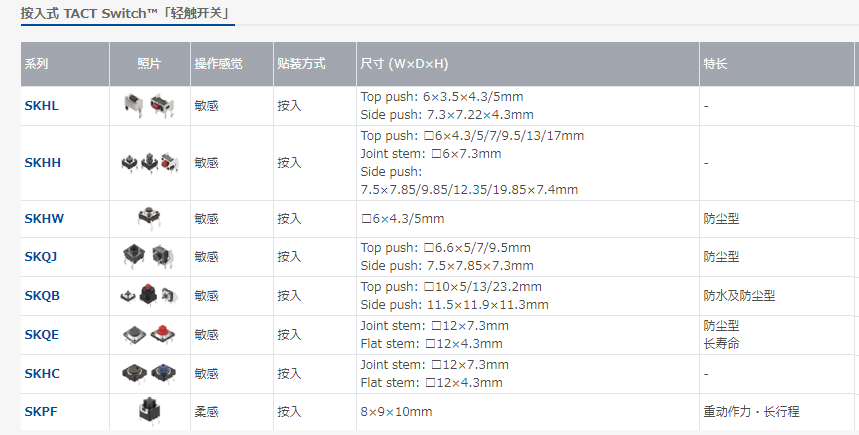Click the 特长 column header
Screen dimensions: 859x435
pyautogui.click(x=715, y=63)
